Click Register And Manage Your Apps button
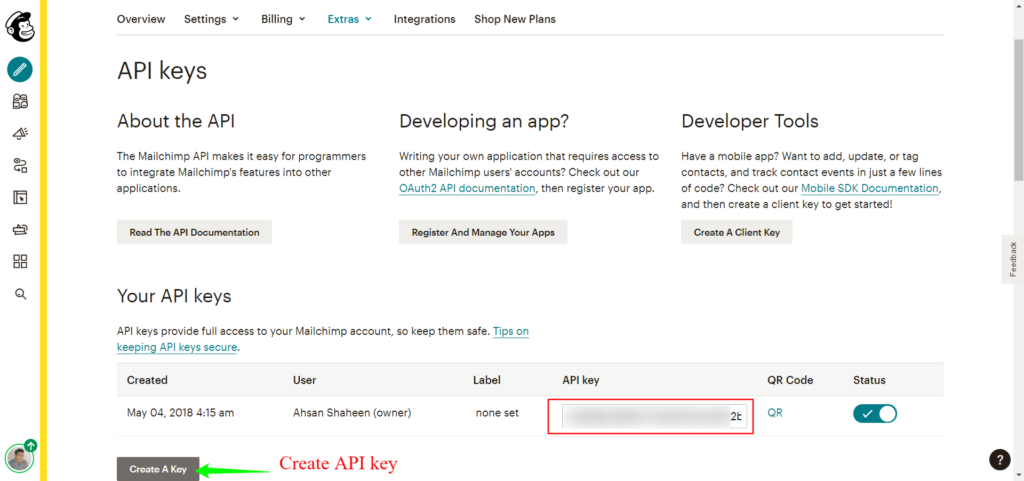1024x481 pixels. pos(483,232)
